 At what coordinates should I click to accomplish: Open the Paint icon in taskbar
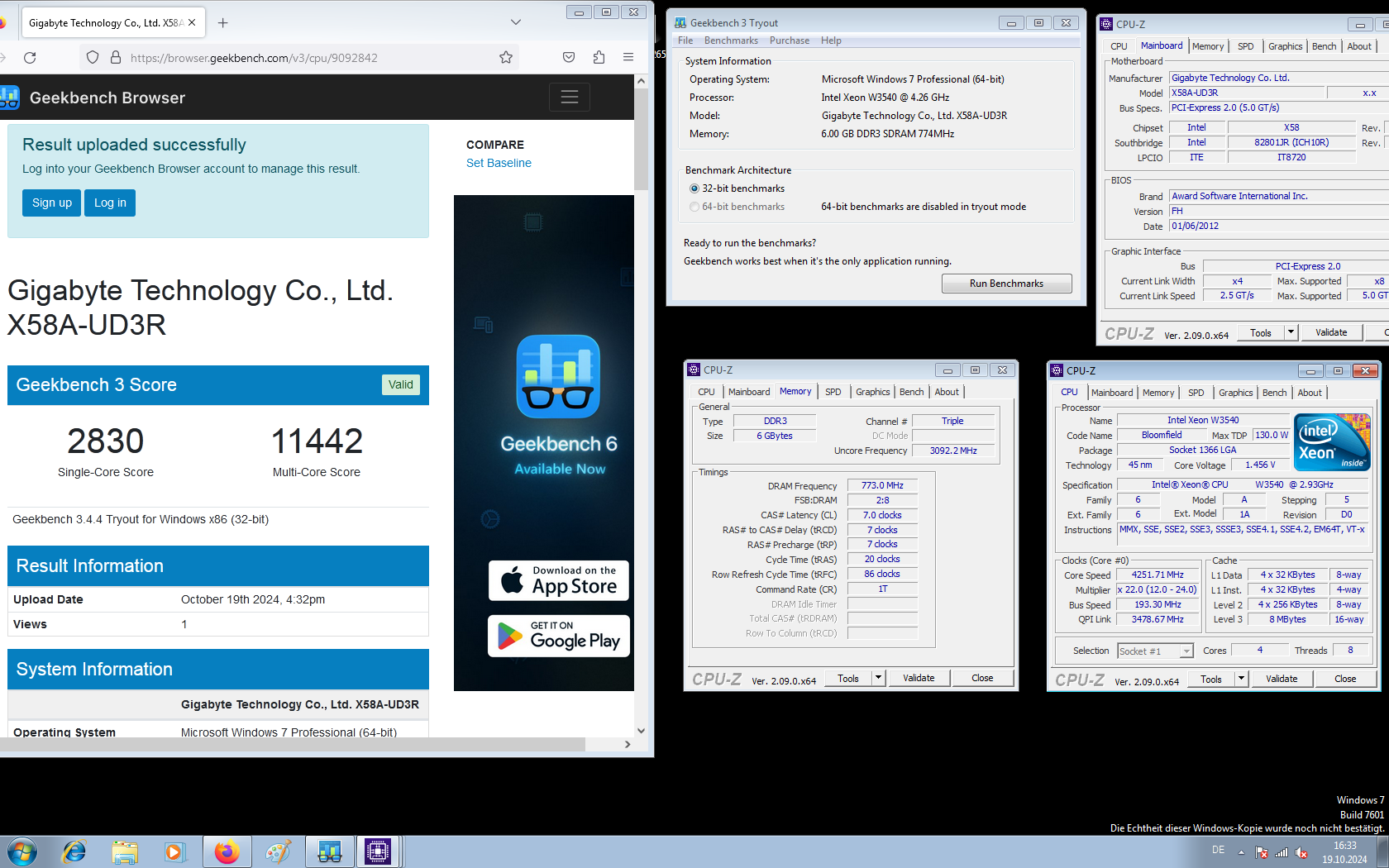pyautogui.click(x=278, y=851)
